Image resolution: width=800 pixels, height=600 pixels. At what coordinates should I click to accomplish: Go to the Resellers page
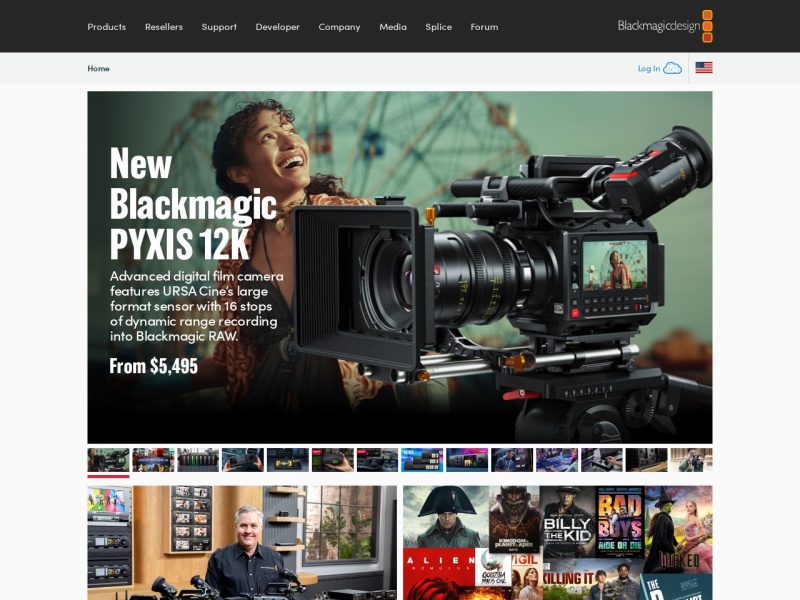163,27
